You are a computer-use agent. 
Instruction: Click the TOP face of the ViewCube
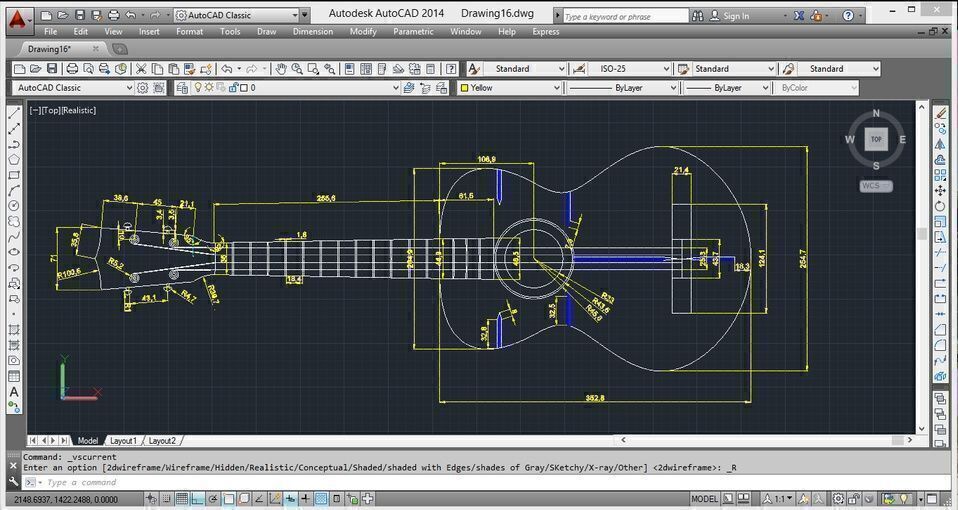click(x=876, y=139)
